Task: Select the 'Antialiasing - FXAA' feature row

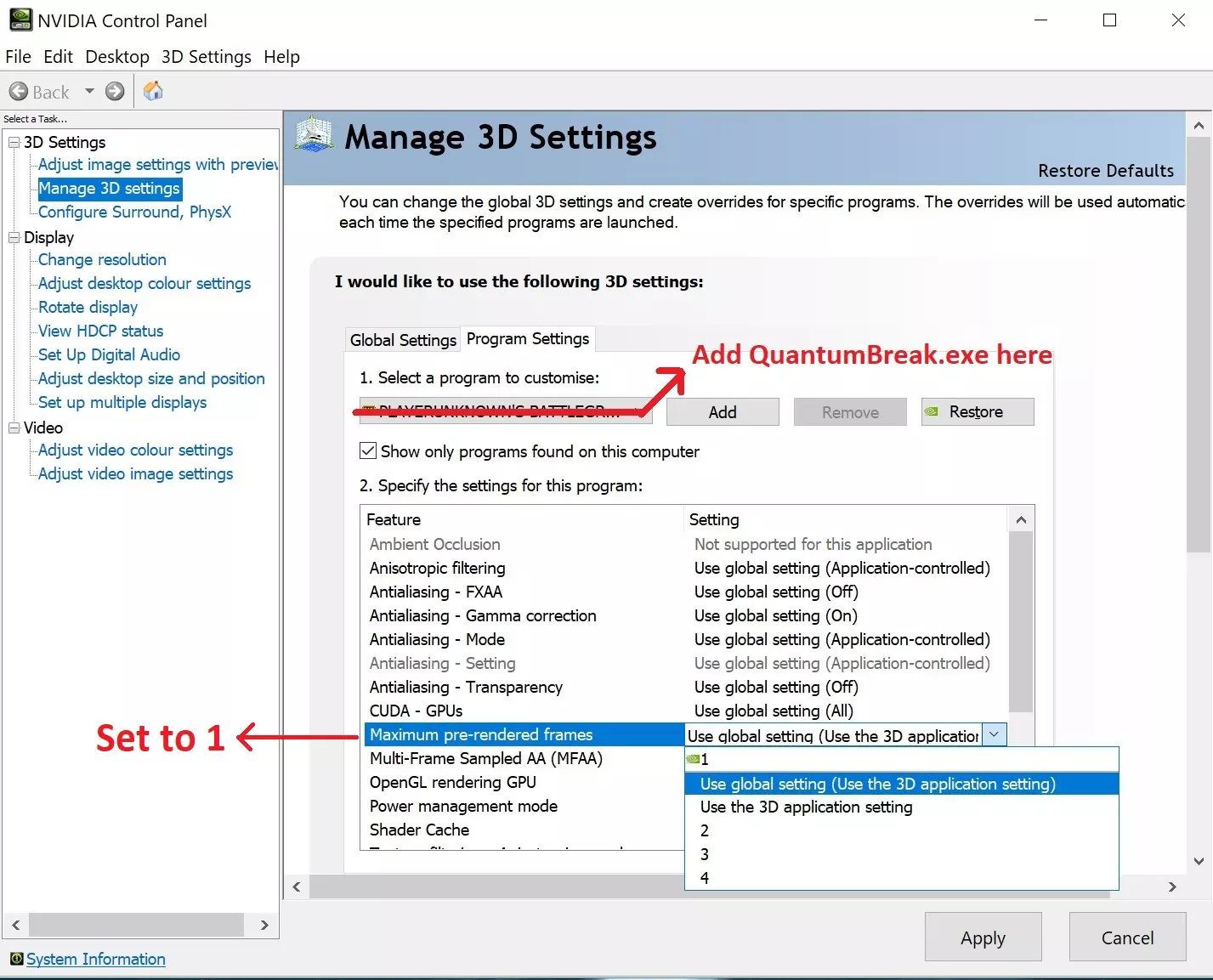Action: pyautogui.click(x=685, y=592)
